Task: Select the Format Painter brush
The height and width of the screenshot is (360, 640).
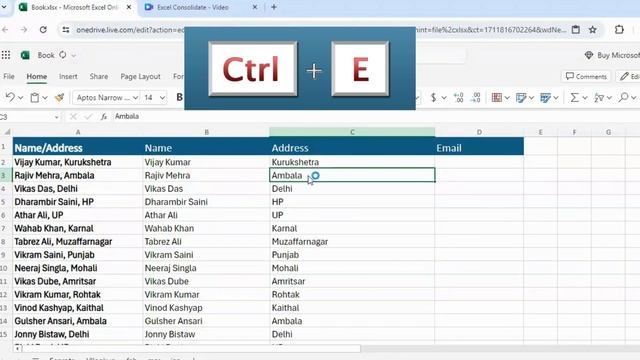Action: click(x=60, y=98)
